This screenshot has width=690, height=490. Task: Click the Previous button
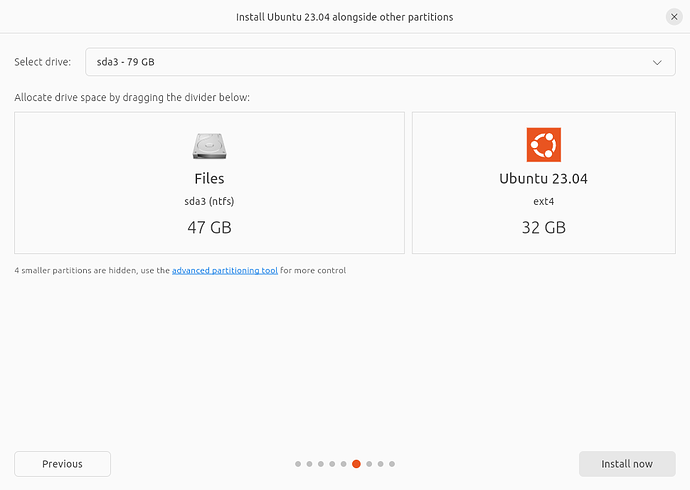[62, 464]
